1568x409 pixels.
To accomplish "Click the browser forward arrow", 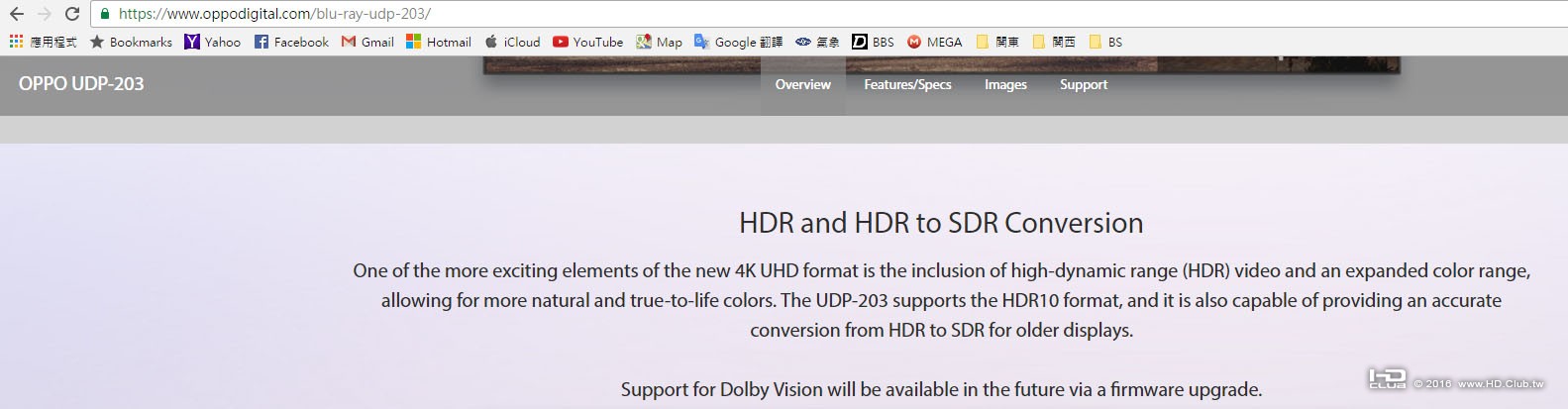I will click(x=45, y=14).
